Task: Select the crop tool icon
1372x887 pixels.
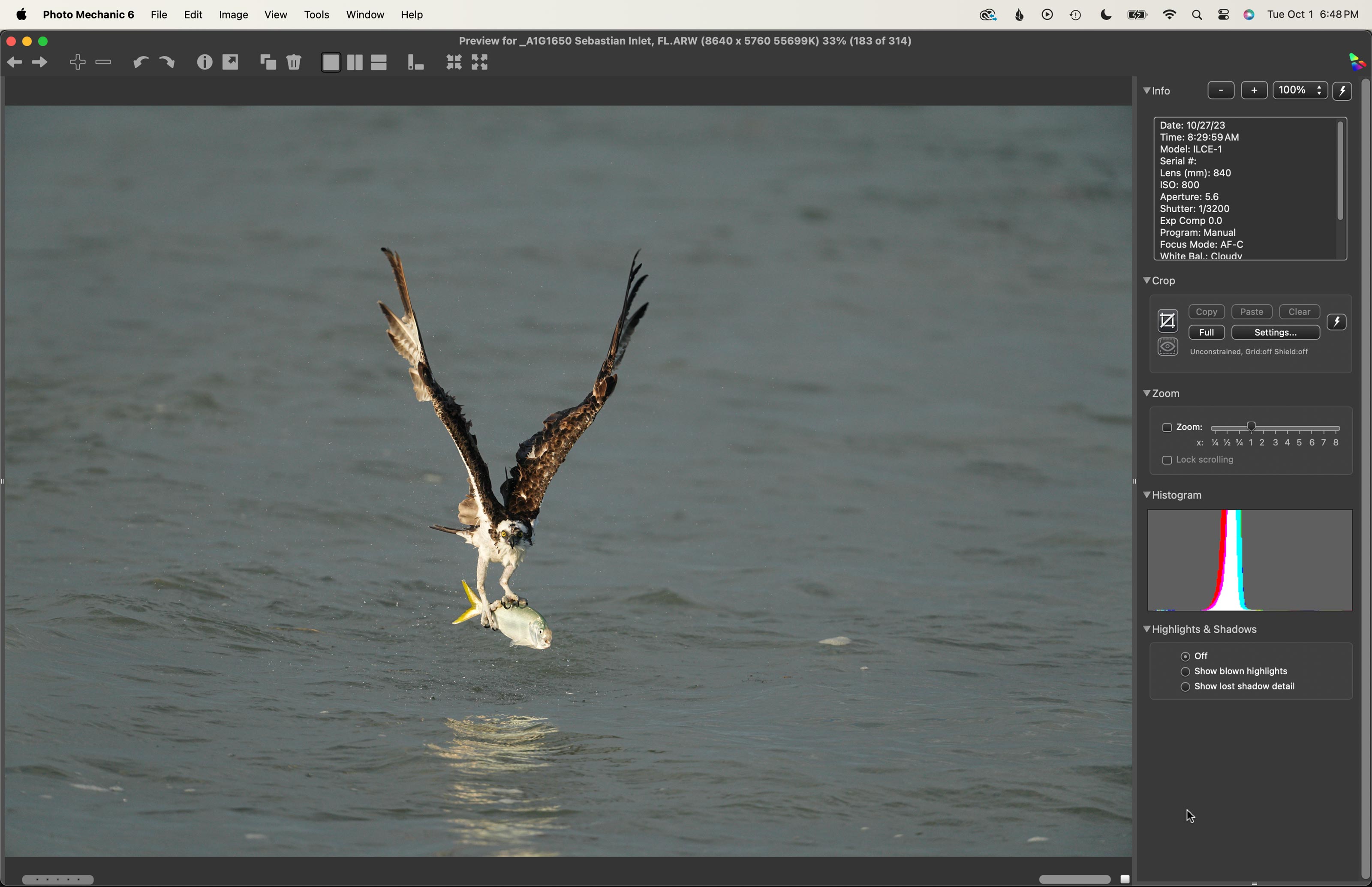Action: point(1168,322)
